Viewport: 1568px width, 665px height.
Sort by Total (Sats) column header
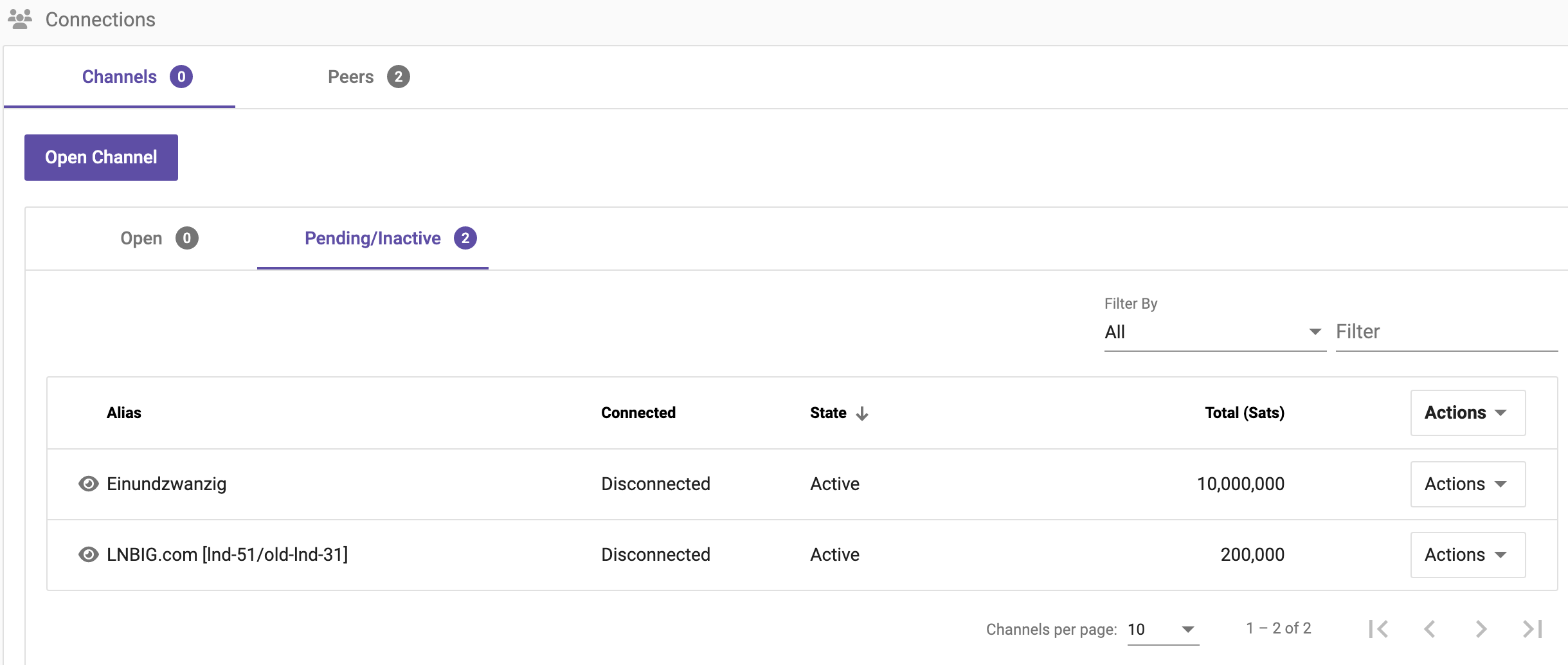pyautogui.click(x=1244, y=413)
